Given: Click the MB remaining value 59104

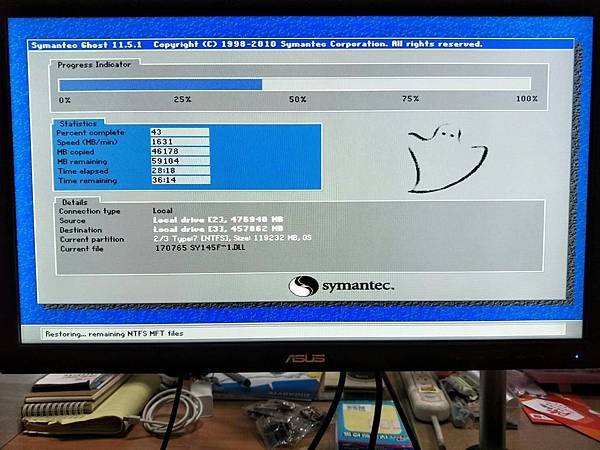Looking at the screenshot, I should tap(180, 161).
